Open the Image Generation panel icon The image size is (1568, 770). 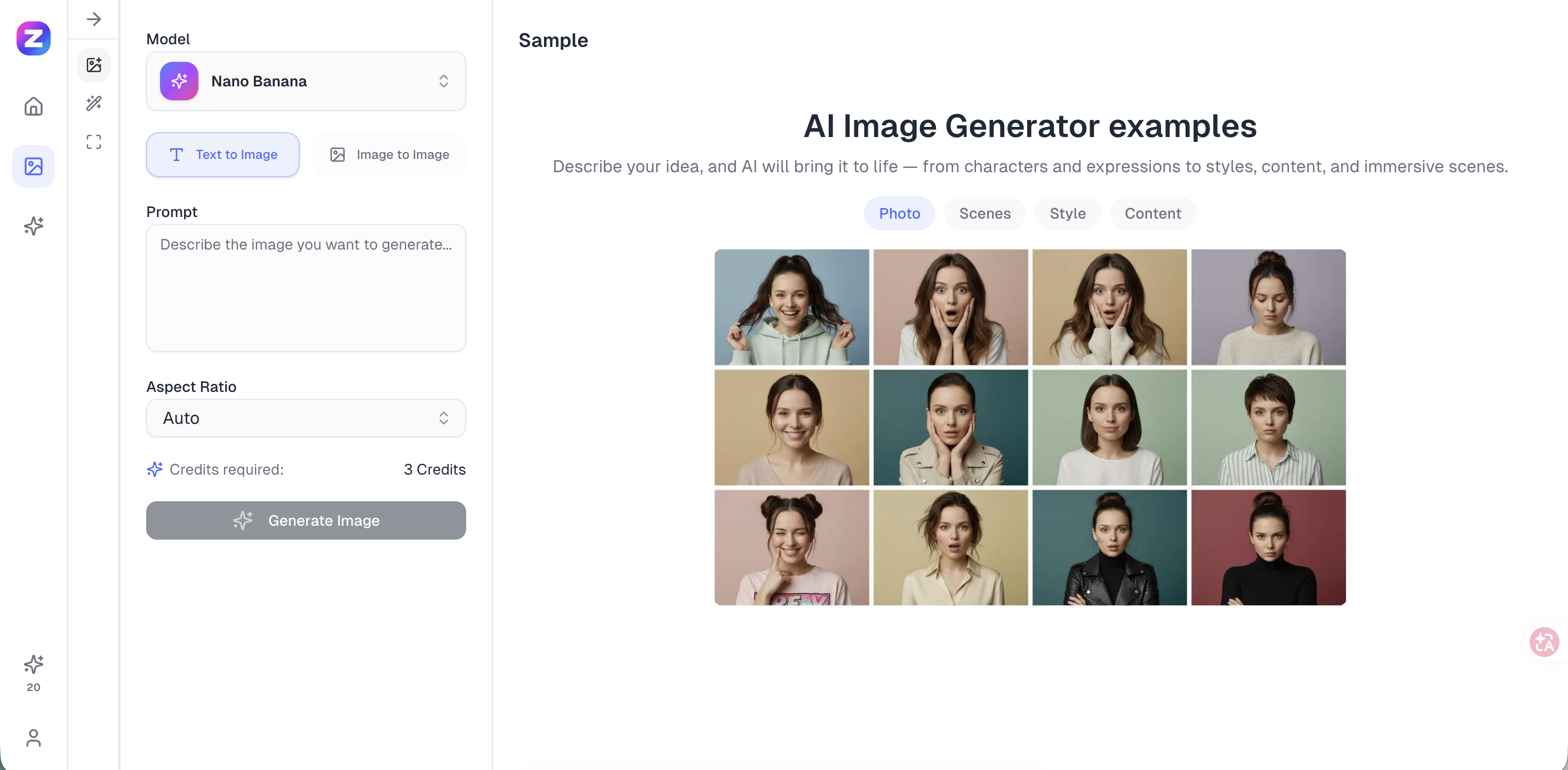coord(94,65)
